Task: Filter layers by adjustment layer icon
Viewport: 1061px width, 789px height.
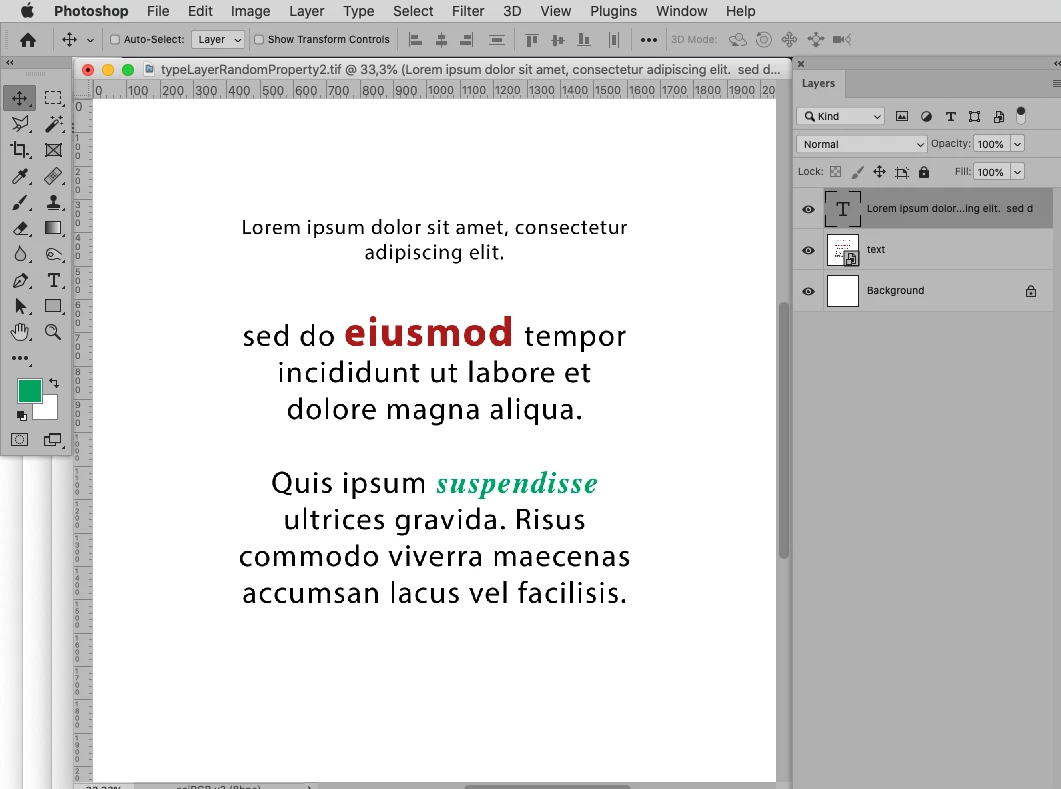Action: 926,116
